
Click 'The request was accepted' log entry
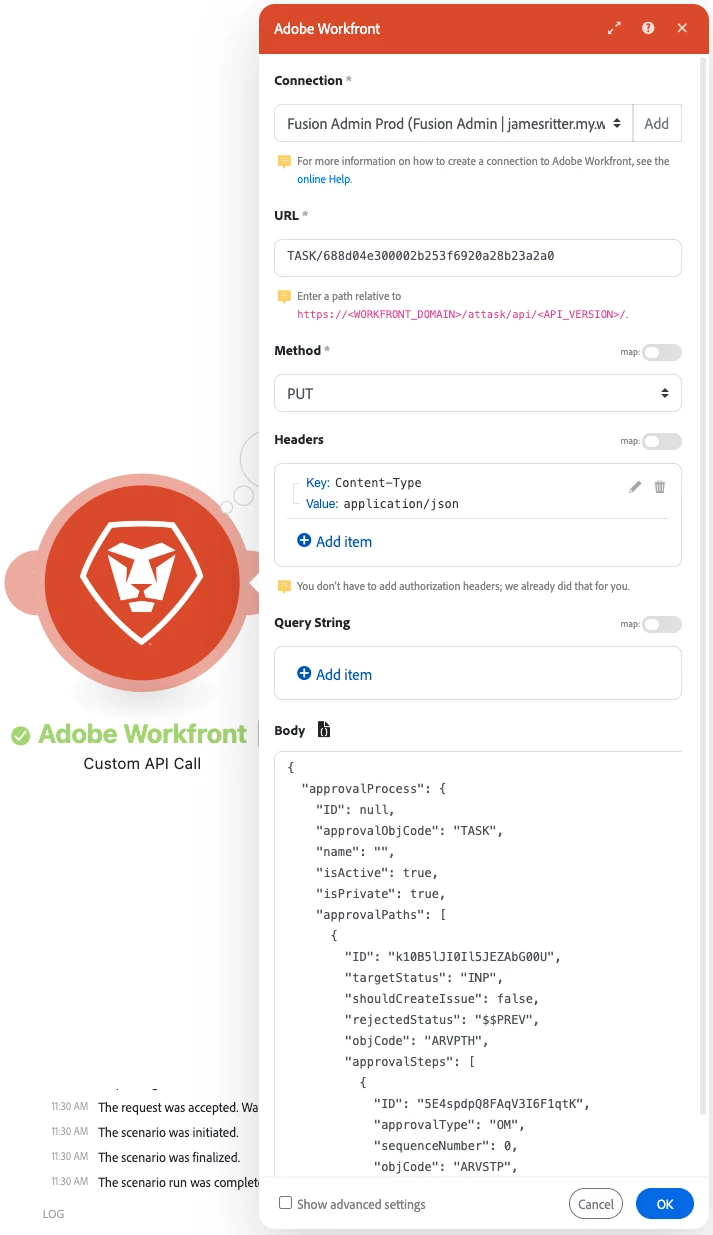point(178,1107)
